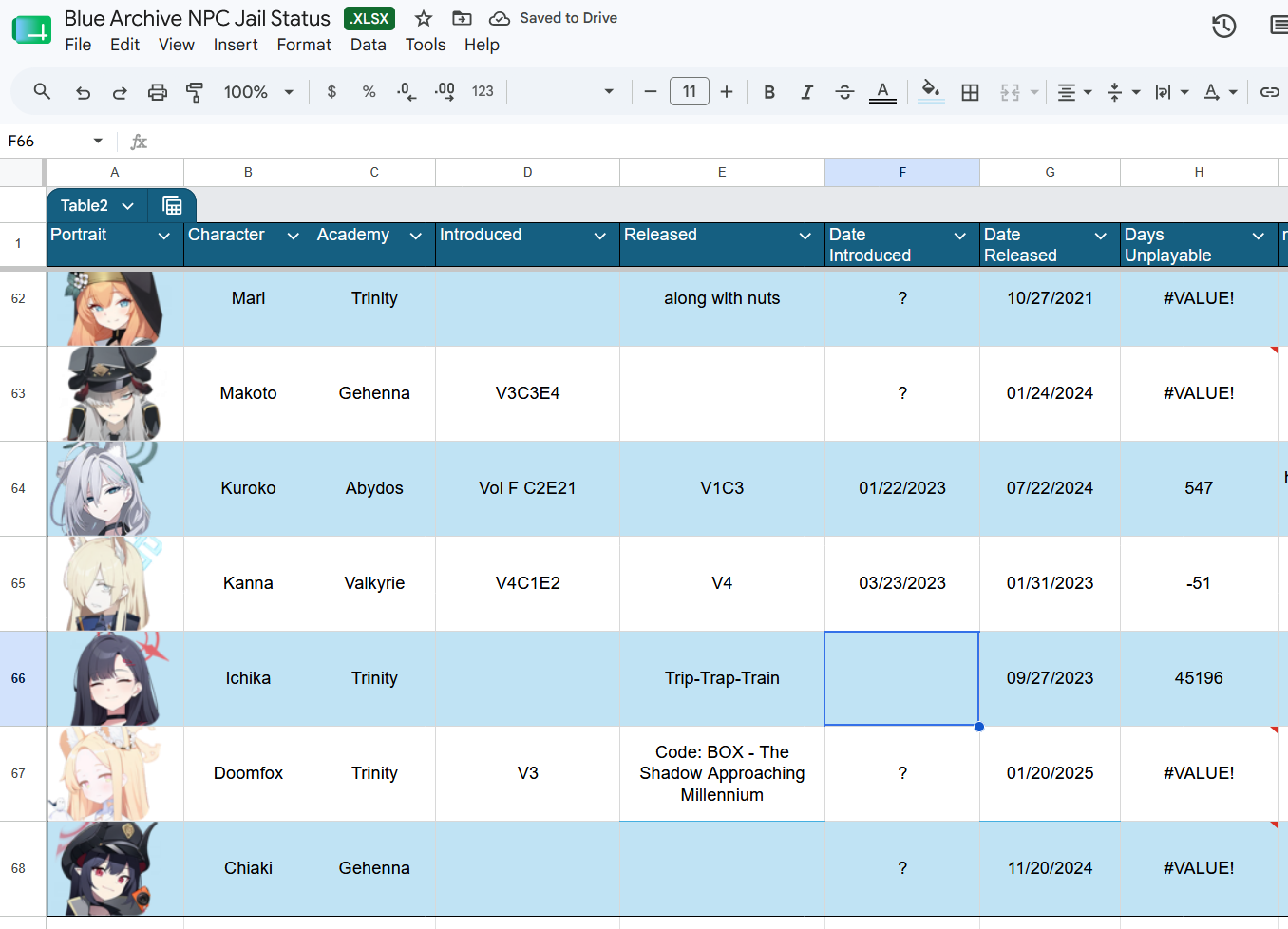
Task: Undo the last action
Action: click(84, 92)
